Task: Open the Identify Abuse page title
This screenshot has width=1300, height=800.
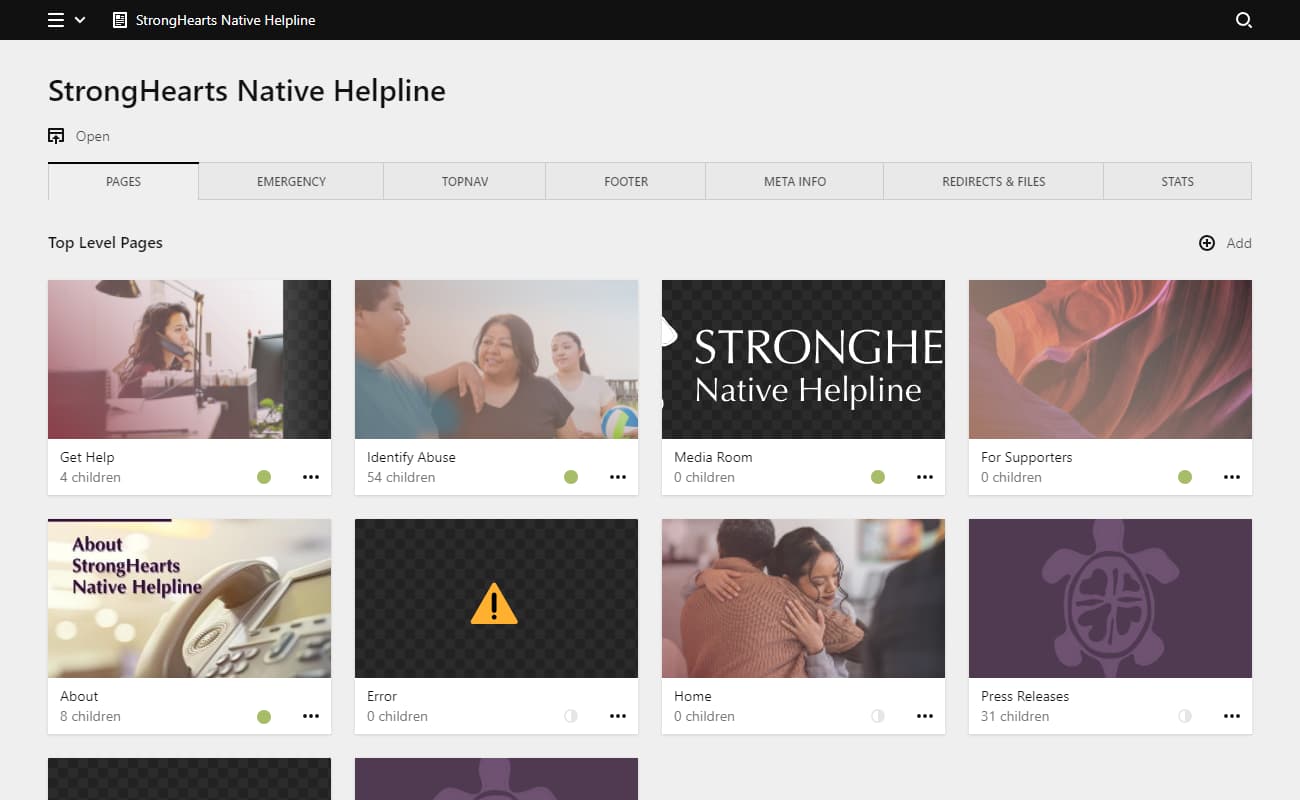Action: pyautogui.click(x=411, y=457)
